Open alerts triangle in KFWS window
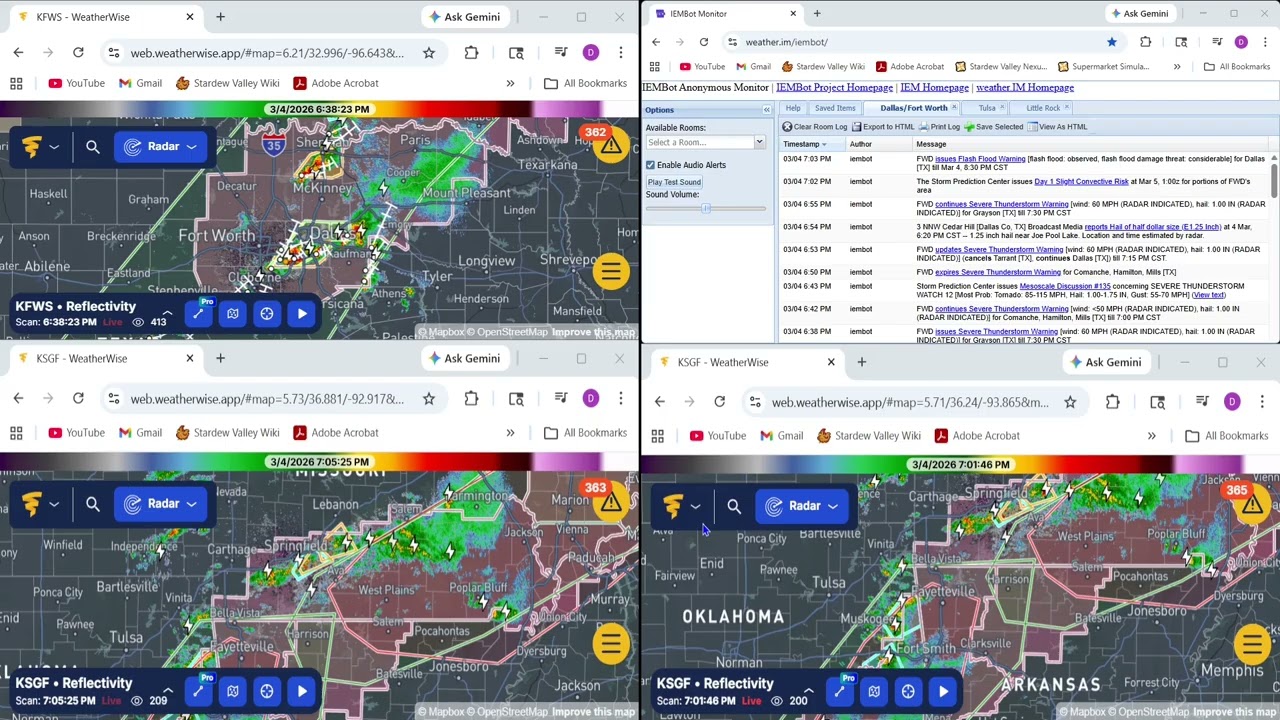 click(611, 147)
